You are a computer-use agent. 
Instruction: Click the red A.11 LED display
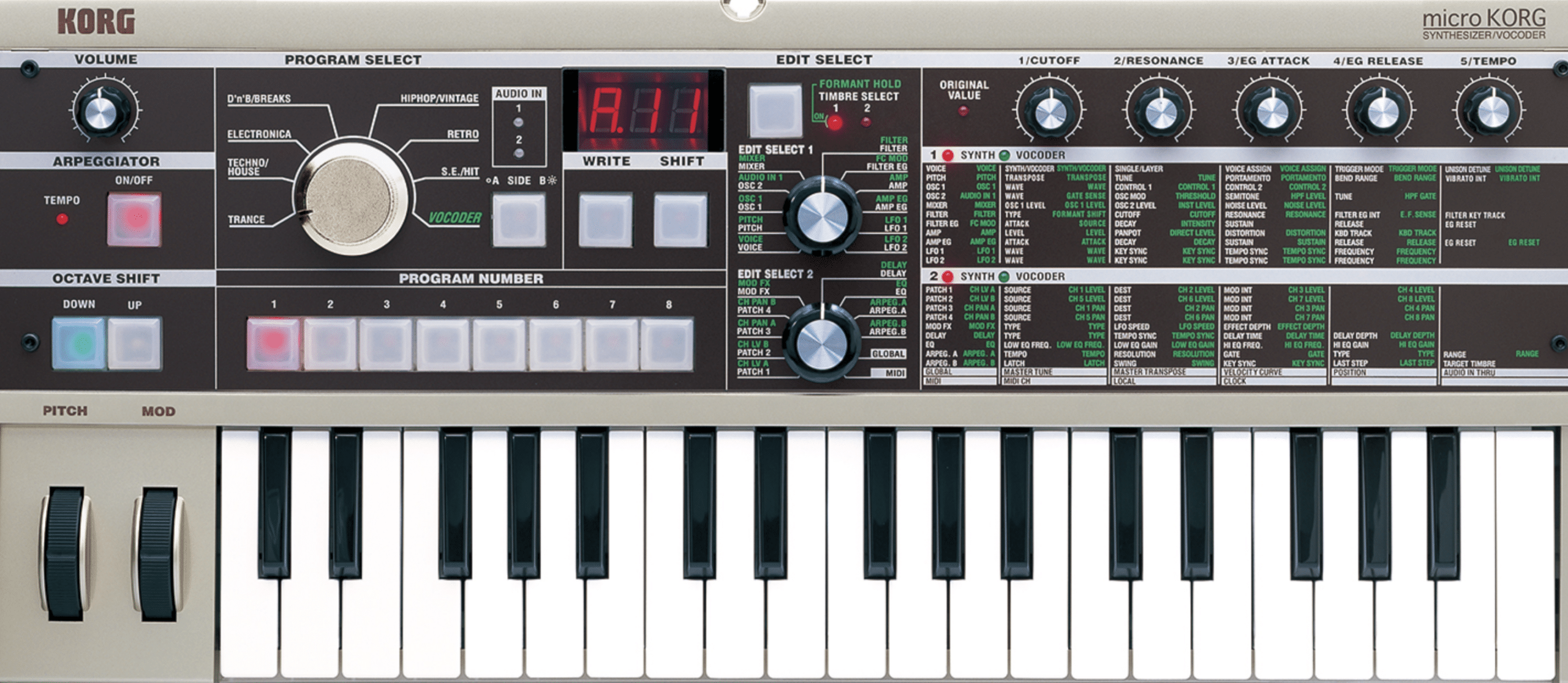643,110
